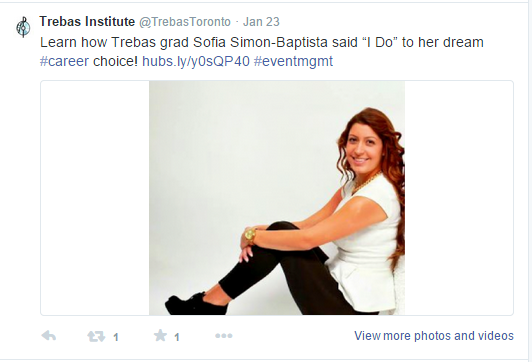Open the more options ellipsis icon
The width and height of the screenshot is (532, 362).
[x=224, y=336]
